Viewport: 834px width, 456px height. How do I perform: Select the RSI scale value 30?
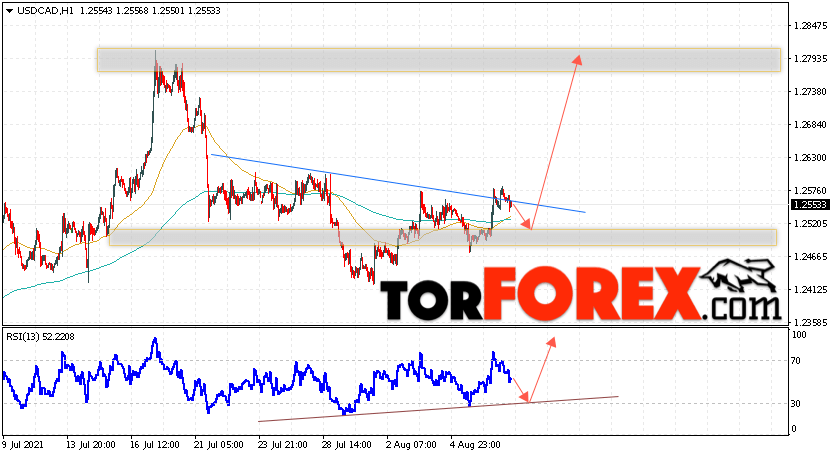tap(796, 404)
